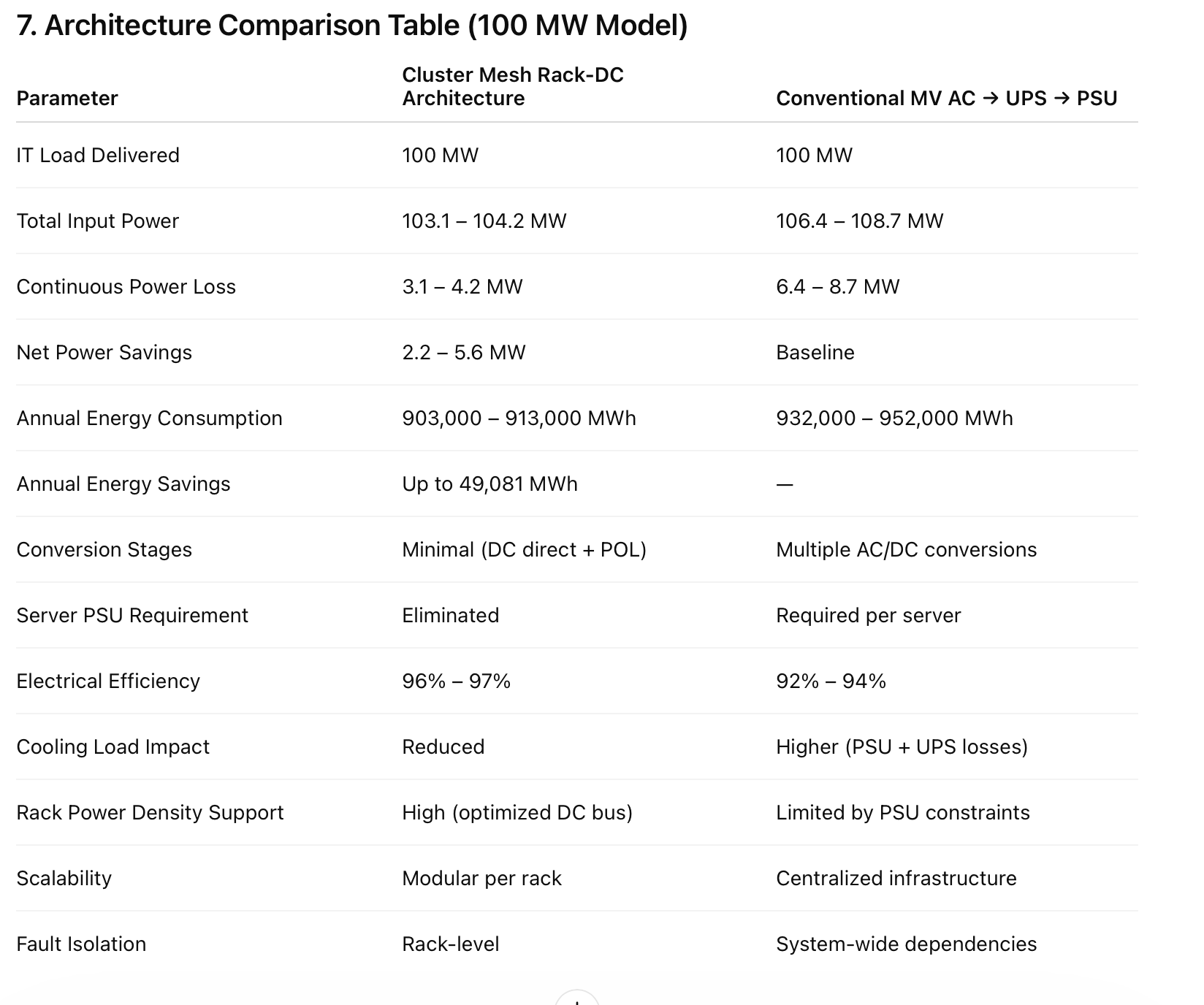Viewport: 1204px width, 1005px height.
Task: Select the IT Load Delivered row label
Action: (98, 156)
